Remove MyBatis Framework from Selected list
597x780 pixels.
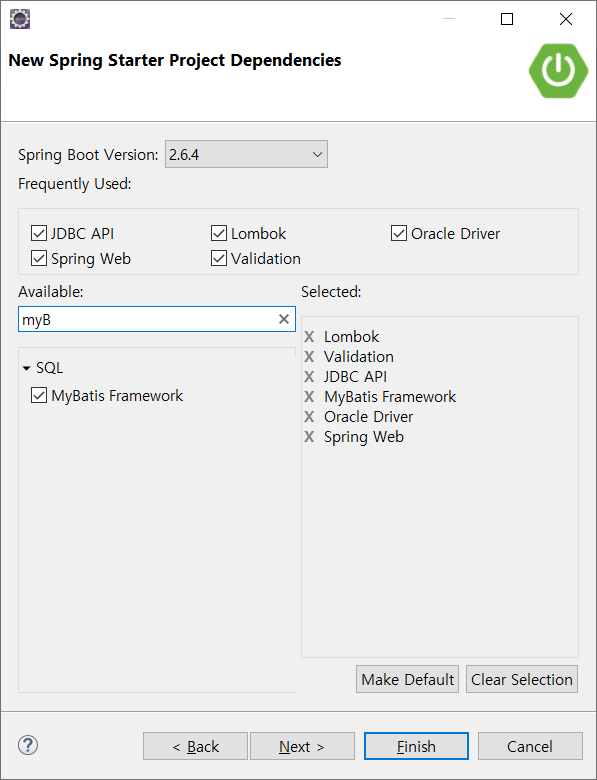click(309, 396)
